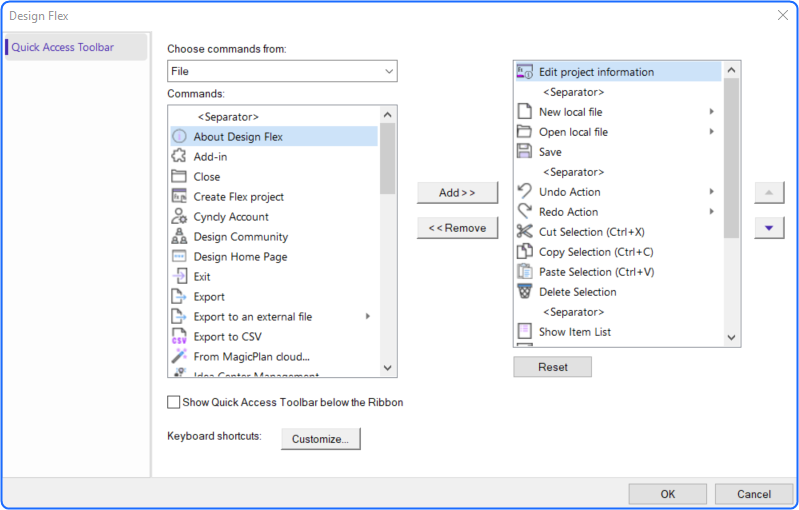Click the Edit project information icon
Viewport: 799px width, 510px height.
[525, 72]
